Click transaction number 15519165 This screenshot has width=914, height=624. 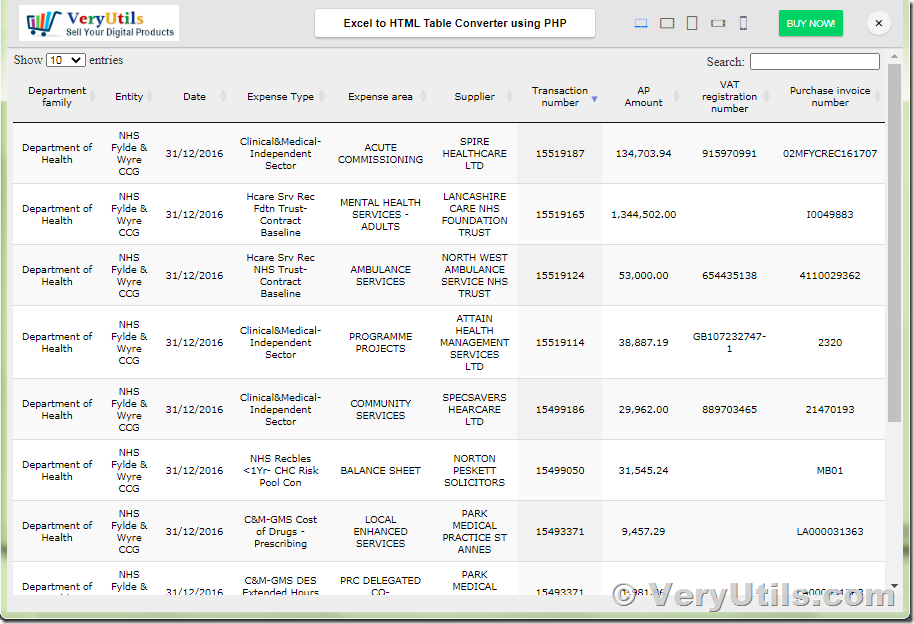coord(560,215)
